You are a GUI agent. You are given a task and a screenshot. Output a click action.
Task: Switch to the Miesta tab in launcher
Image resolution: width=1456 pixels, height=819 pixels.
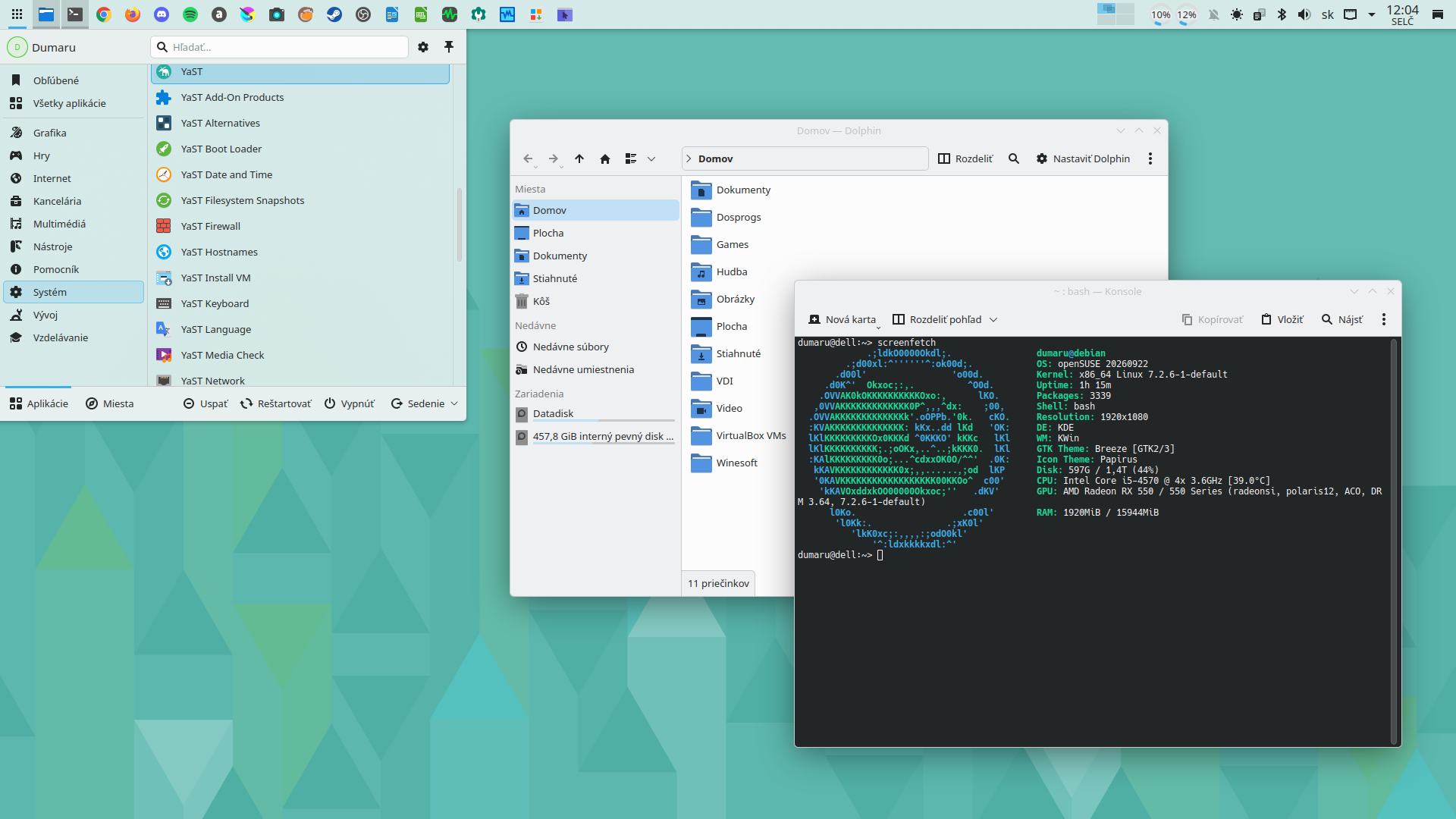(110, 403)
